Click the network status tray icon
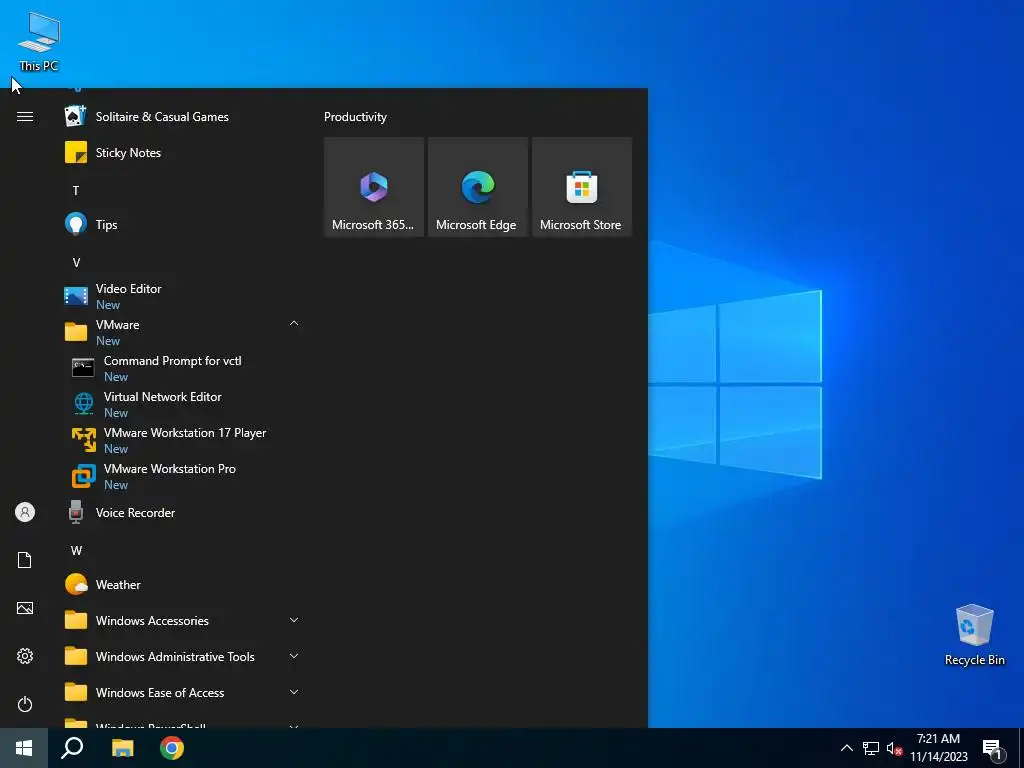 [x=871, y=748]
